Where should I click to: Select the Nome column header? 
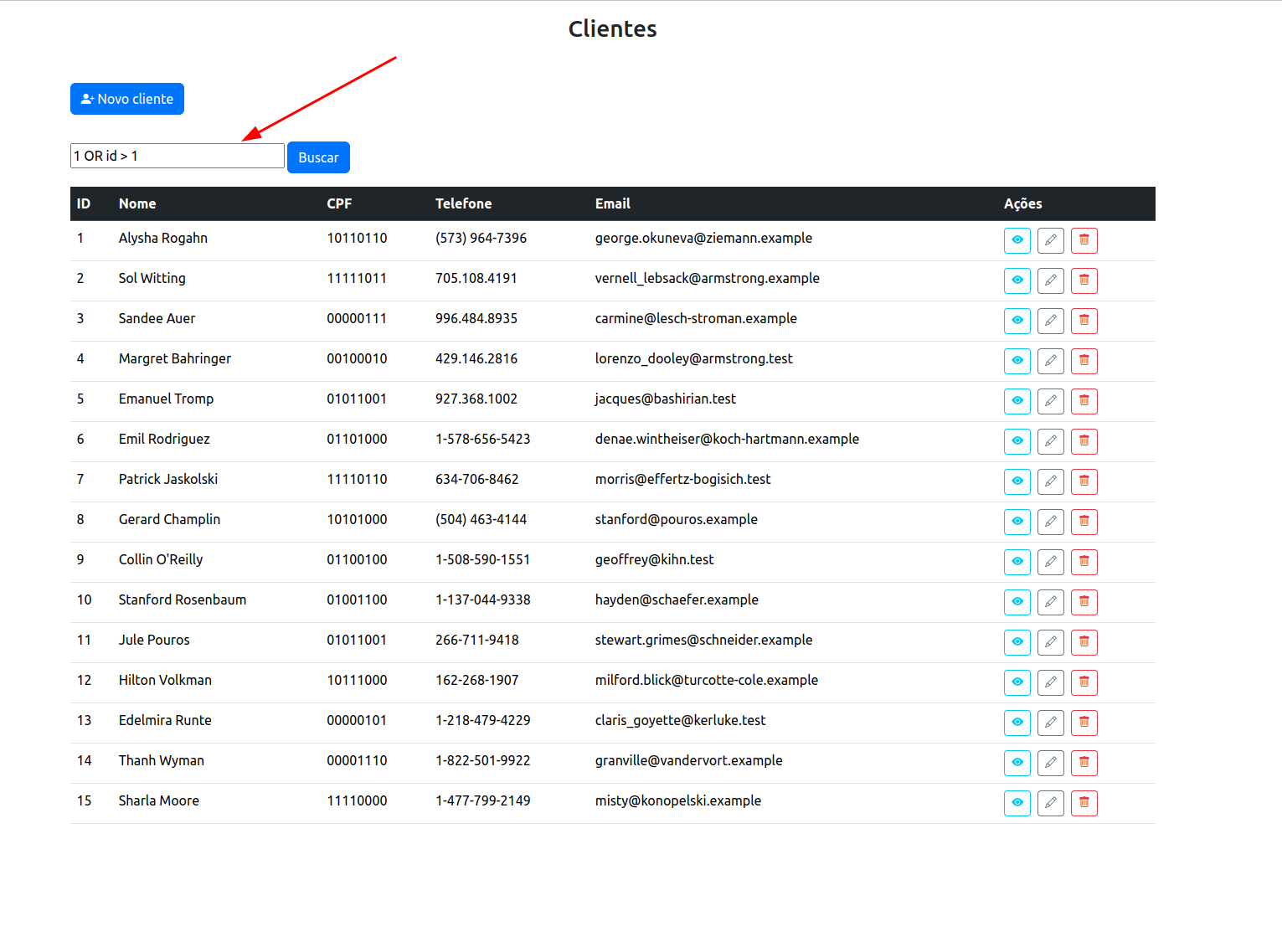coord(137,203)
